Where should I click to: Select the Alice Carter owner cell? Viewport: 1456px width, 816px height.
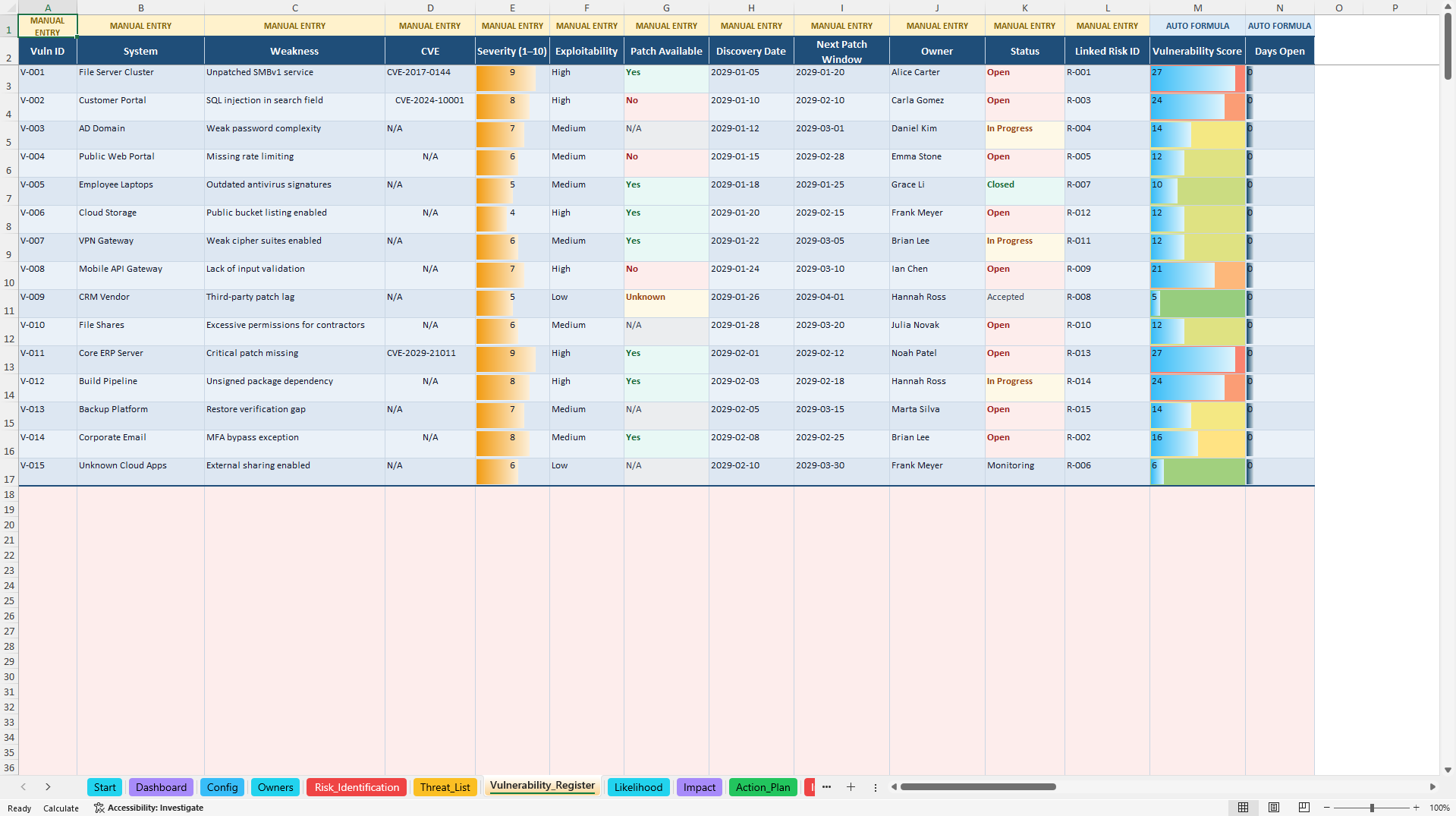pos(937,79)
